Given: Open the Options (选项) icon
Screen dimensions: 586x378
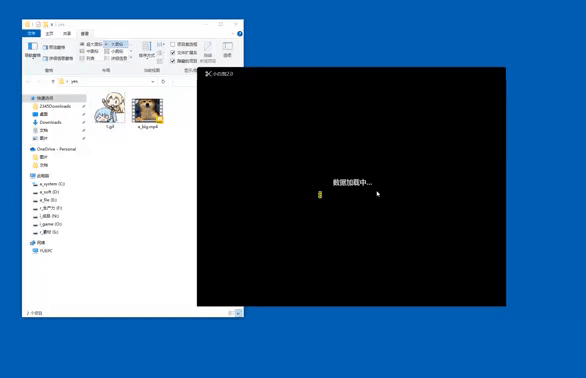Looking at the screenshot, I should (227, 49).
